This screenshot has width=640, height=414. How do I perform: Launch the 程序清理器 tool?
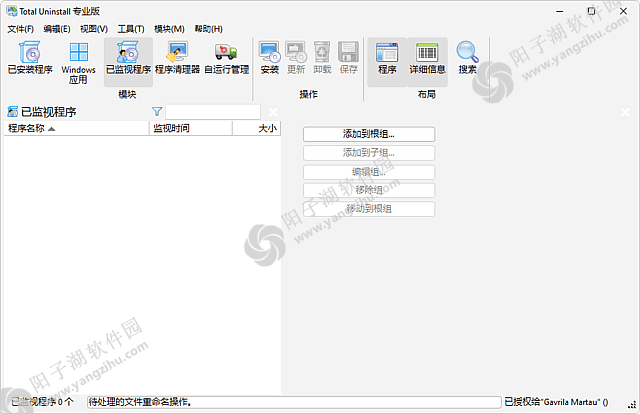click(178, 58)
